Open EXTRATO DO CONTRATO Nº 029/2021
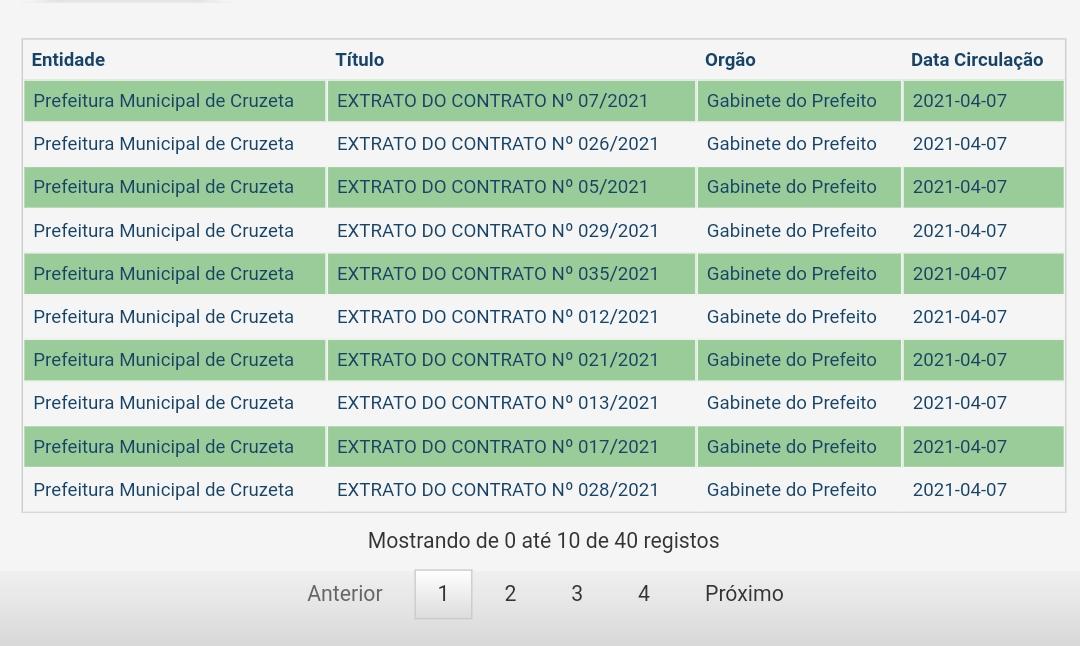 point(497,231)
